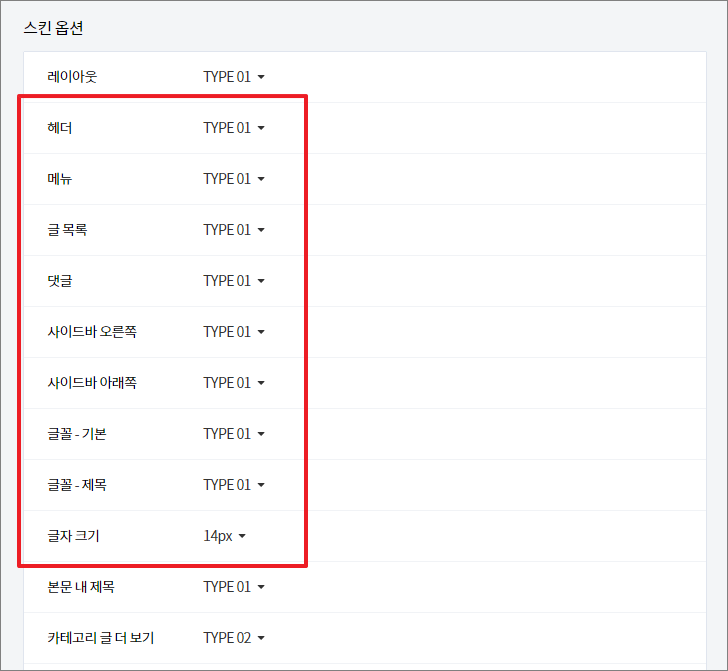Expand the 댓글 TYPE 01 dropdown
Viewport: 728px width, 671px height.
pos(234,281)
